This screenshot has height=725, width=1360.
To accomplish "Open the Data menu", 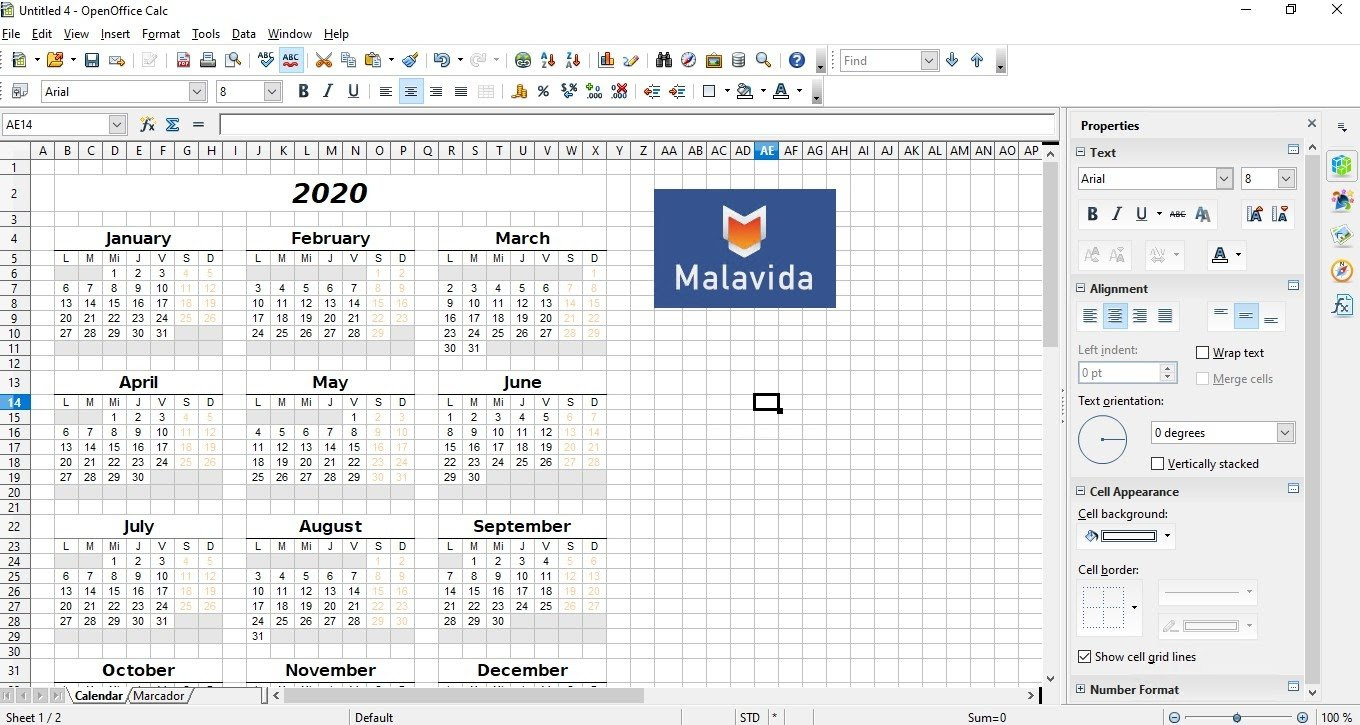I will coord(243,33).
